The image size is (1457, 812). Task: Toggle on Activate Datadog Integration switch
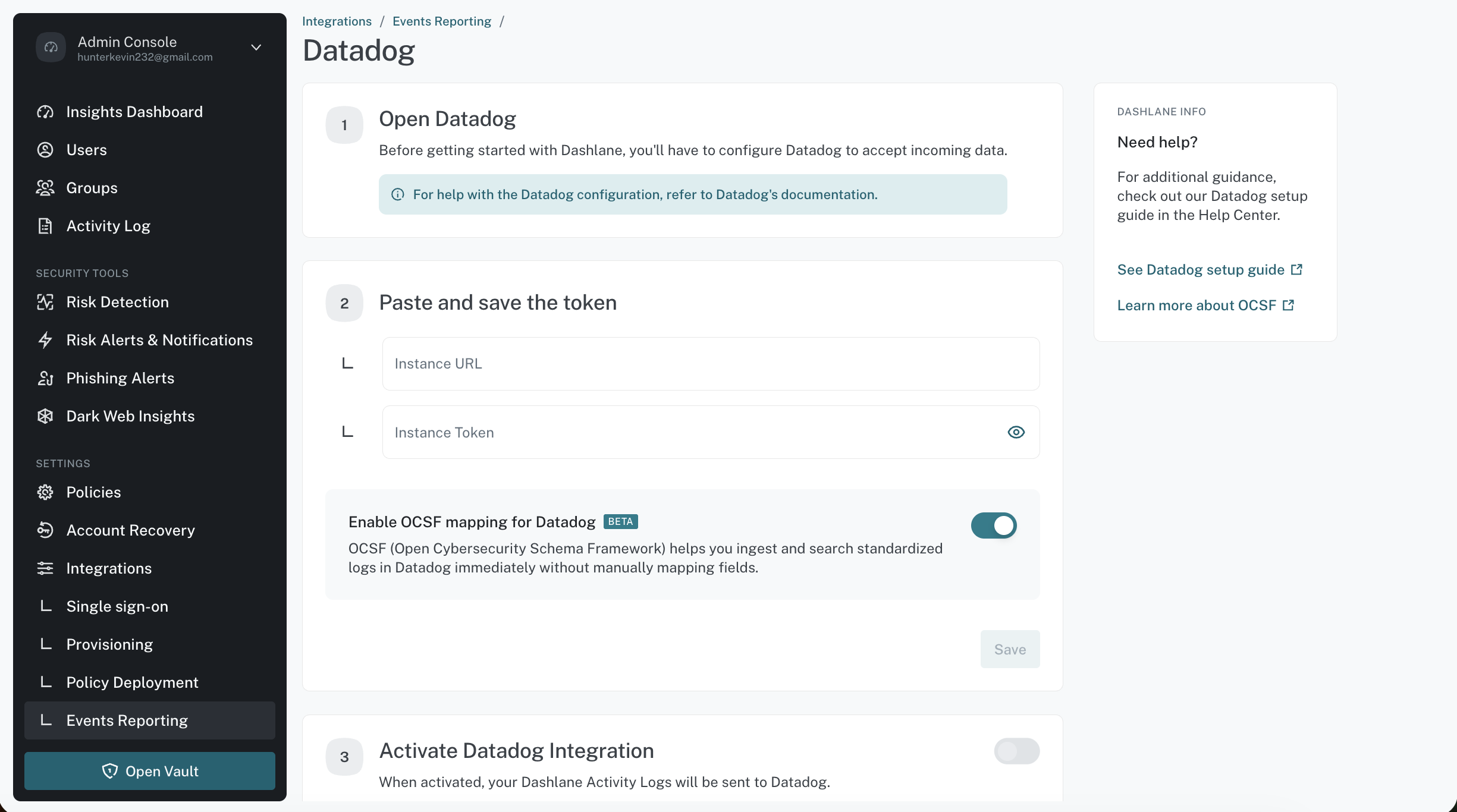[x=1017, y=751]
